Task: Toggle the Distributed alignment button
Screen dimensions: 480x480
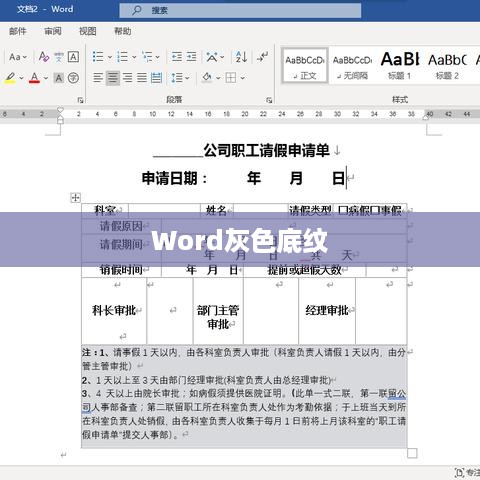Action: coord(156,78)
